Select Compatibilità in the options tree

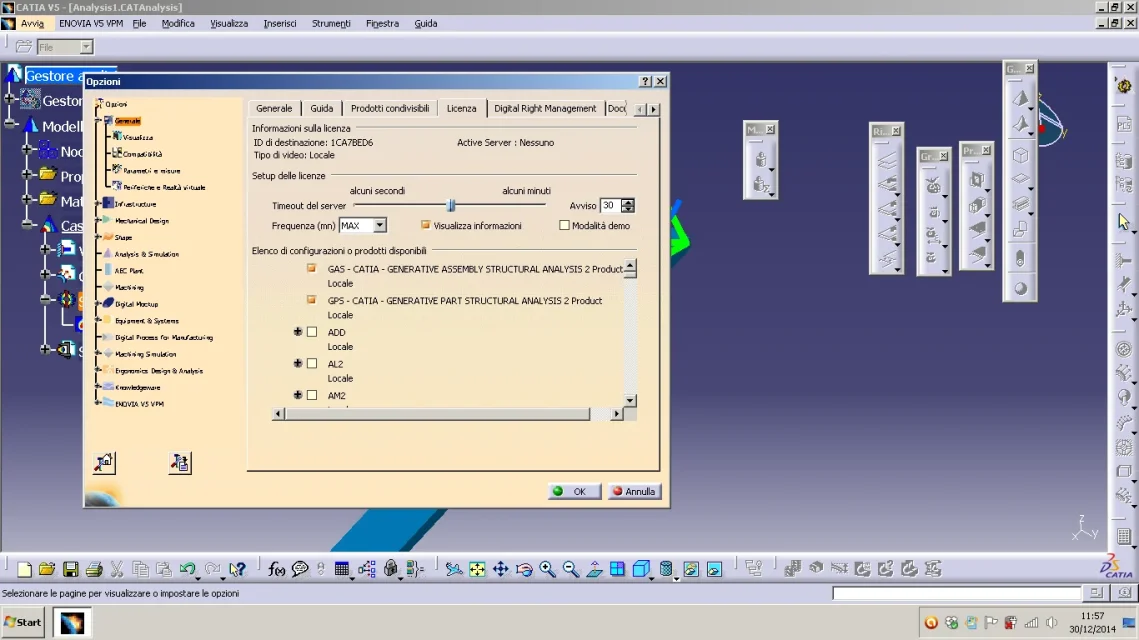pyautogui.click(x=142, y=154)
